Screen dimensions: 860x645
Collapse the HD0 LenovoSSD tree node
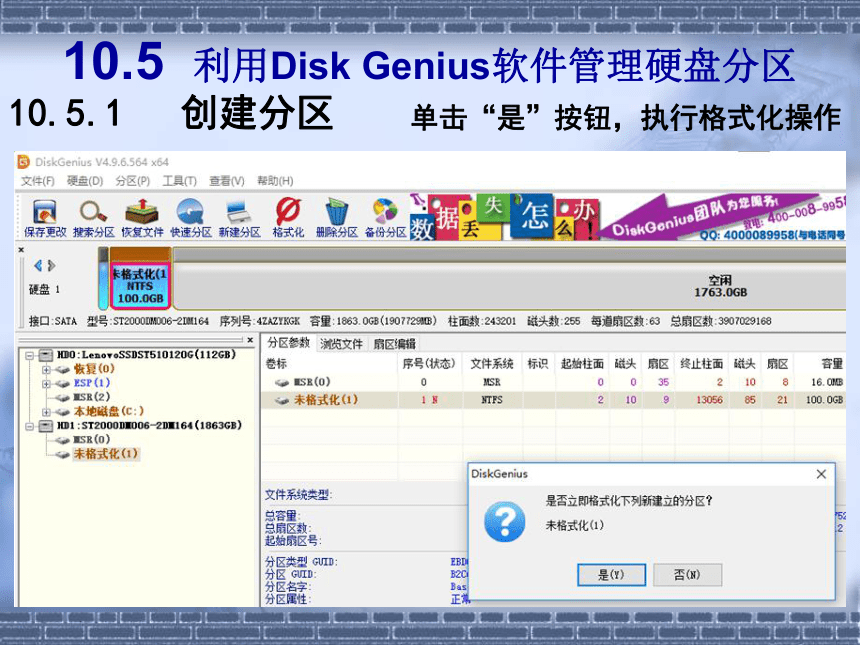tap(30, 355)
